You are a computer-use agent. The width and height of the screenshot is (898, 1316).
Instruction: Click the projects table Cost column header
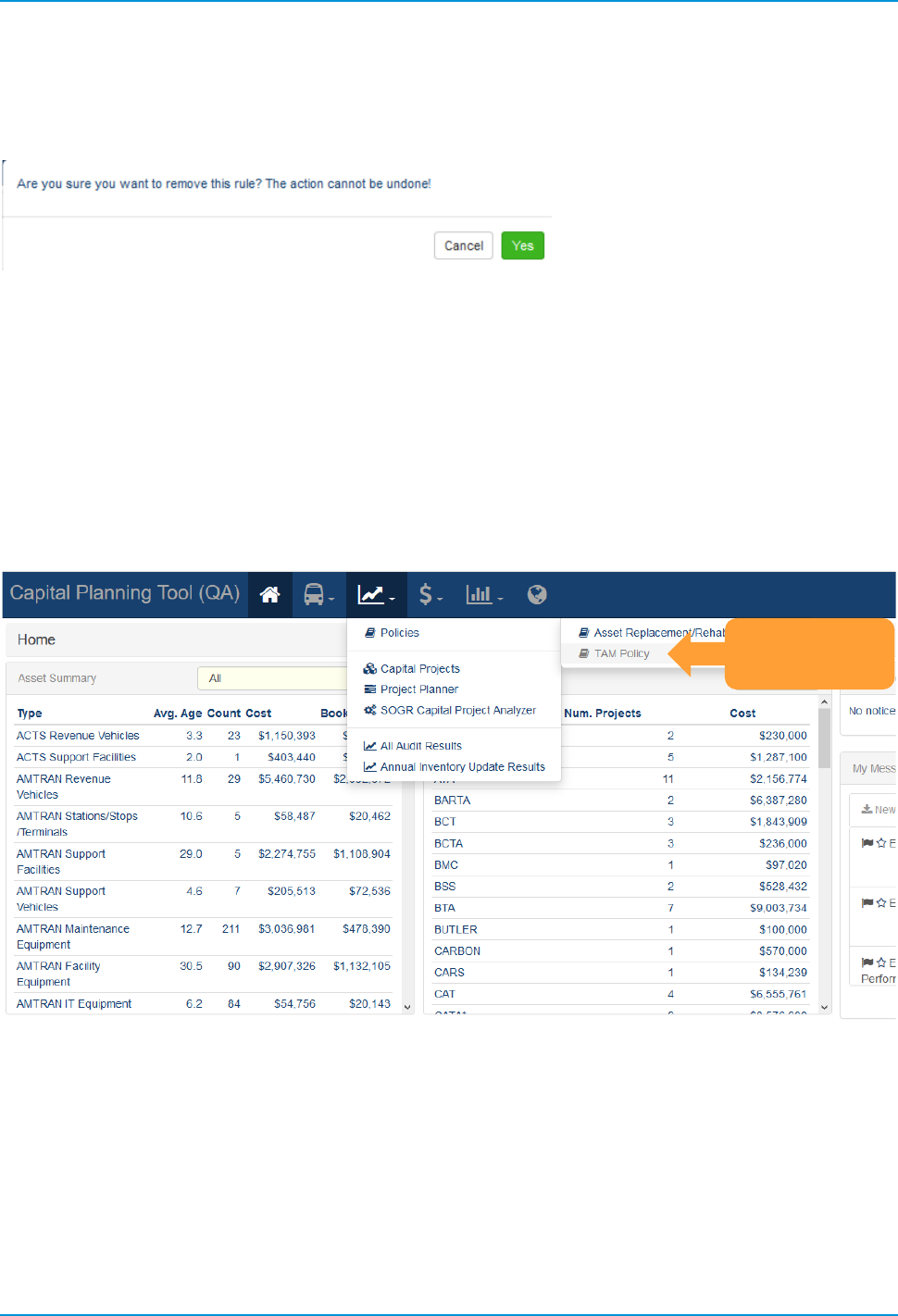742,714
